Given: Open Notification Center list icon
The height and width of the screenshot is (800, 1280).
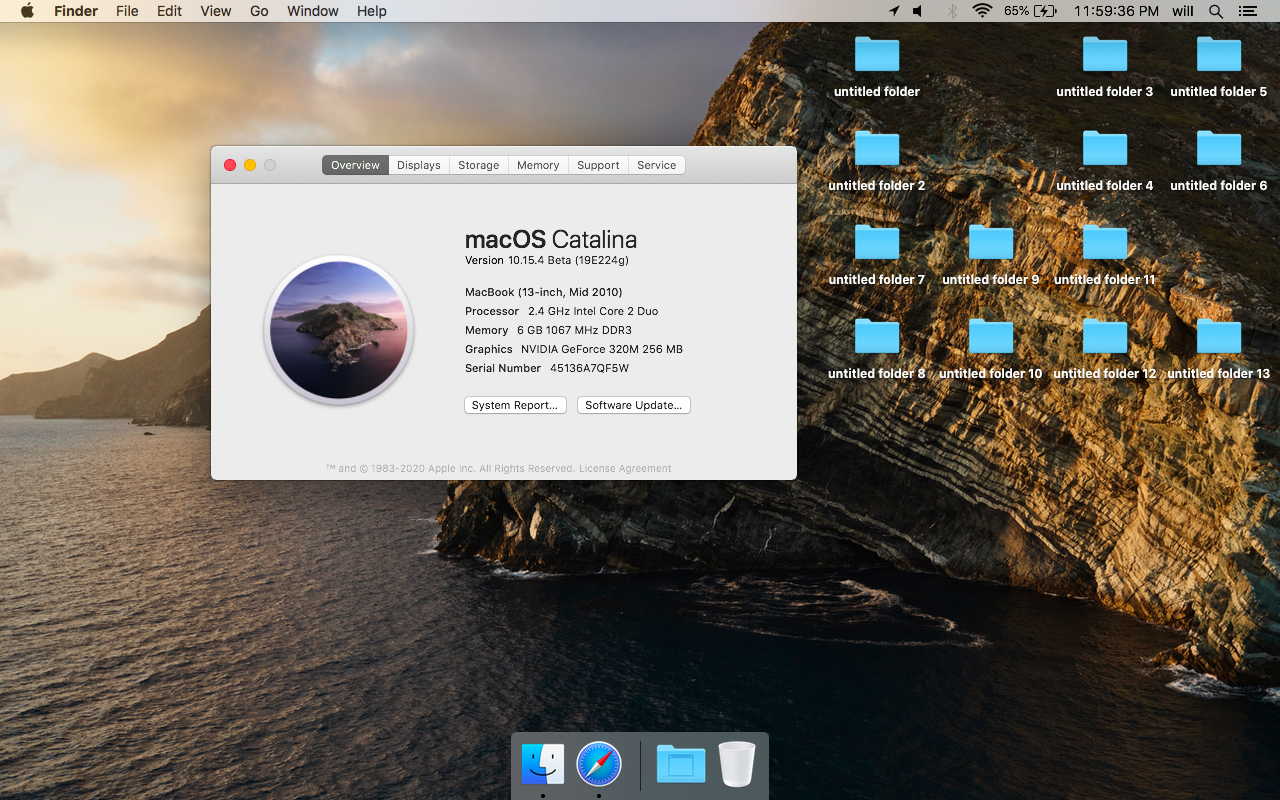Looking at the screenshot, I should coord(1247,11).
